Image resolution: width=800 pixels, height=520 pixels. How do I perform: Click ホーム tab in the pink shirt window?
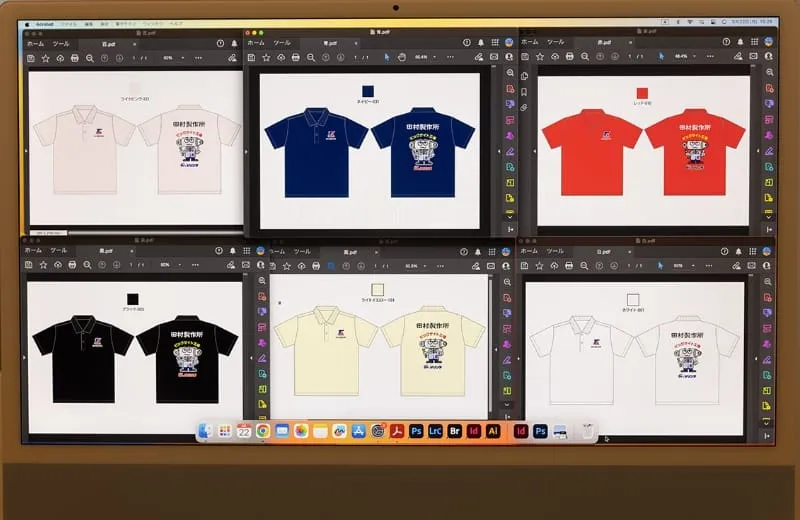pyautogui.click(x=35, y=44)
